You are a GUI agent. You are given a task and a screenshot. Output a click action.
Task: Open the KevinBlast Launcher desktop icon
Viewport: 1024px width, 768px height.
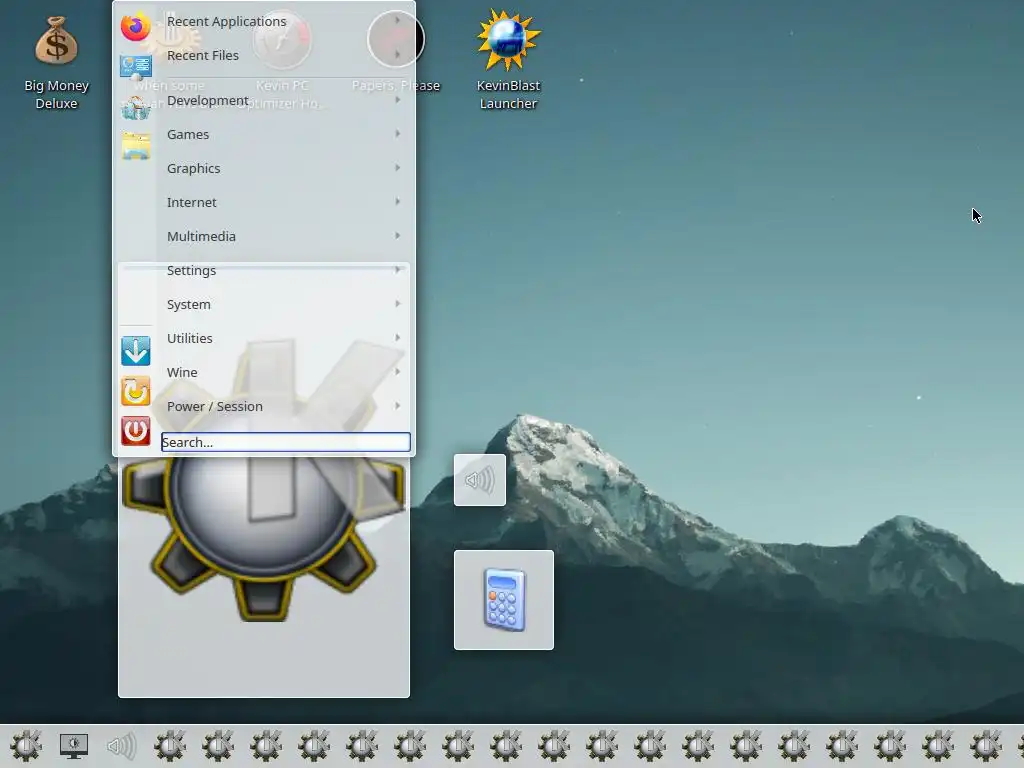508,60
